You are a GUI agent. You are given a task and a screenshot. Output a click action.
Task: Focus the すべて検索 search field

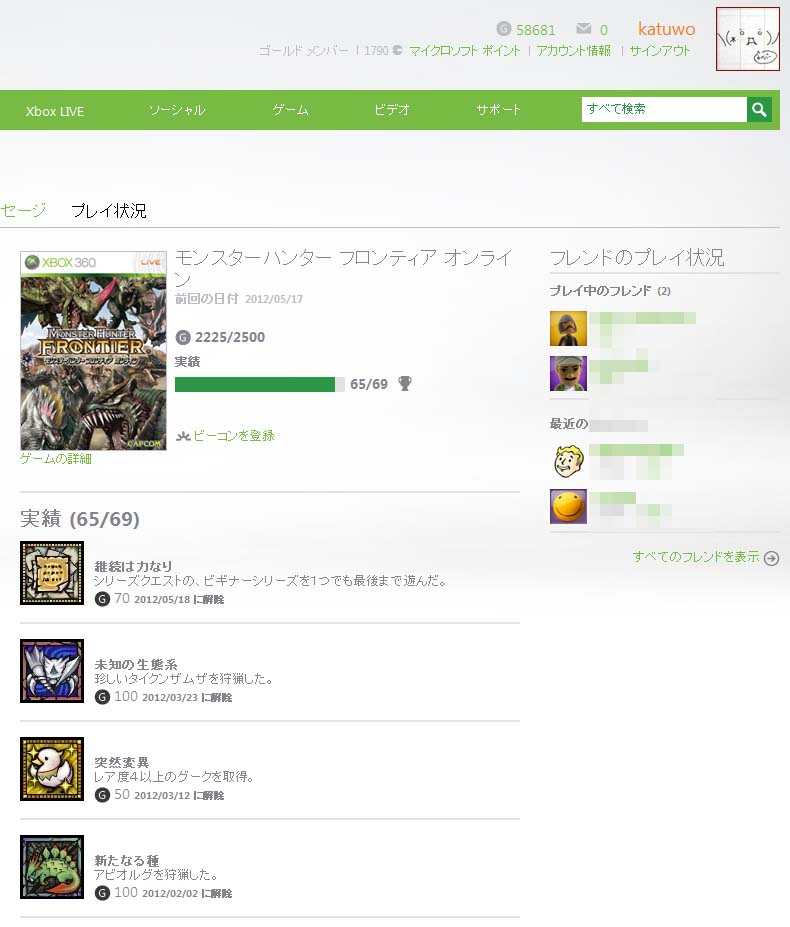(664, 109)
